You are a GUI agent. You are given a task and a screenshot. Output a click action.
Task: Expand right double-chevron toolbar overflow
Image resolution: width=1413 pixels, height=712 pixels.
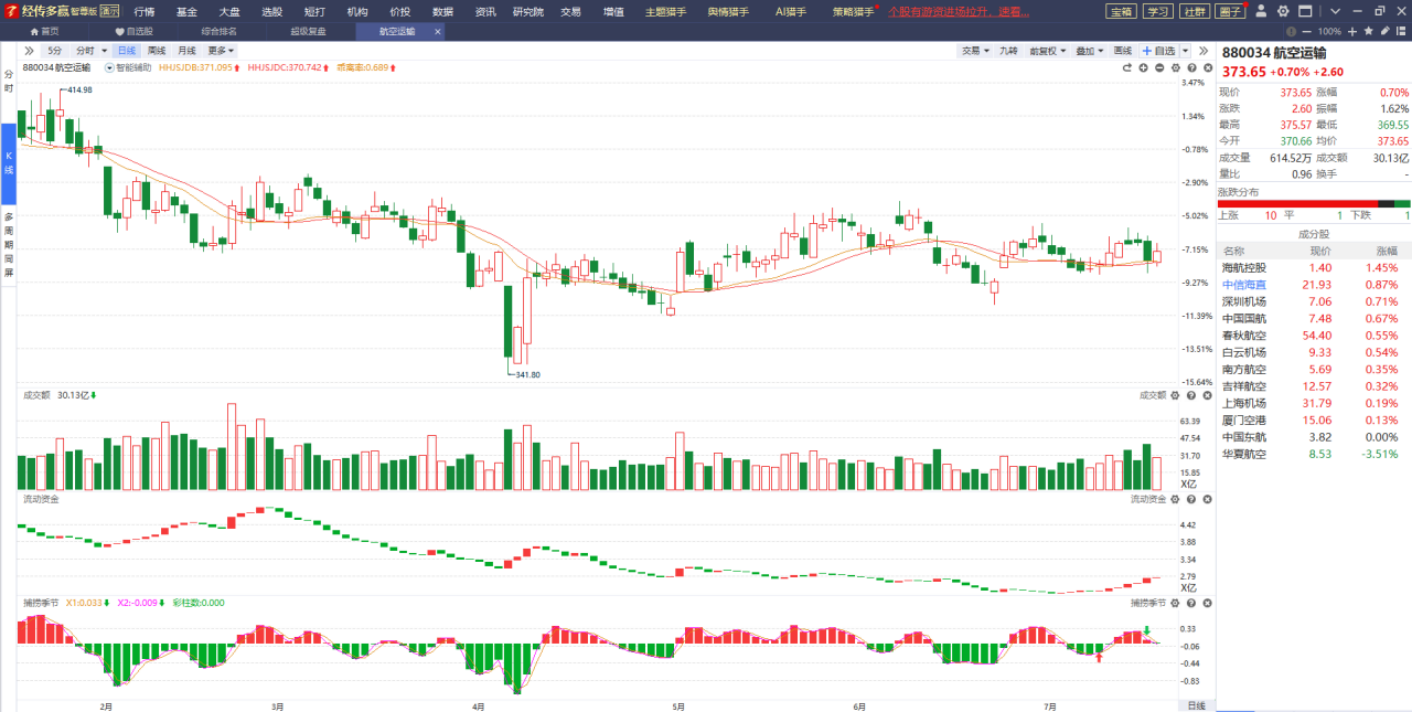1204,50
